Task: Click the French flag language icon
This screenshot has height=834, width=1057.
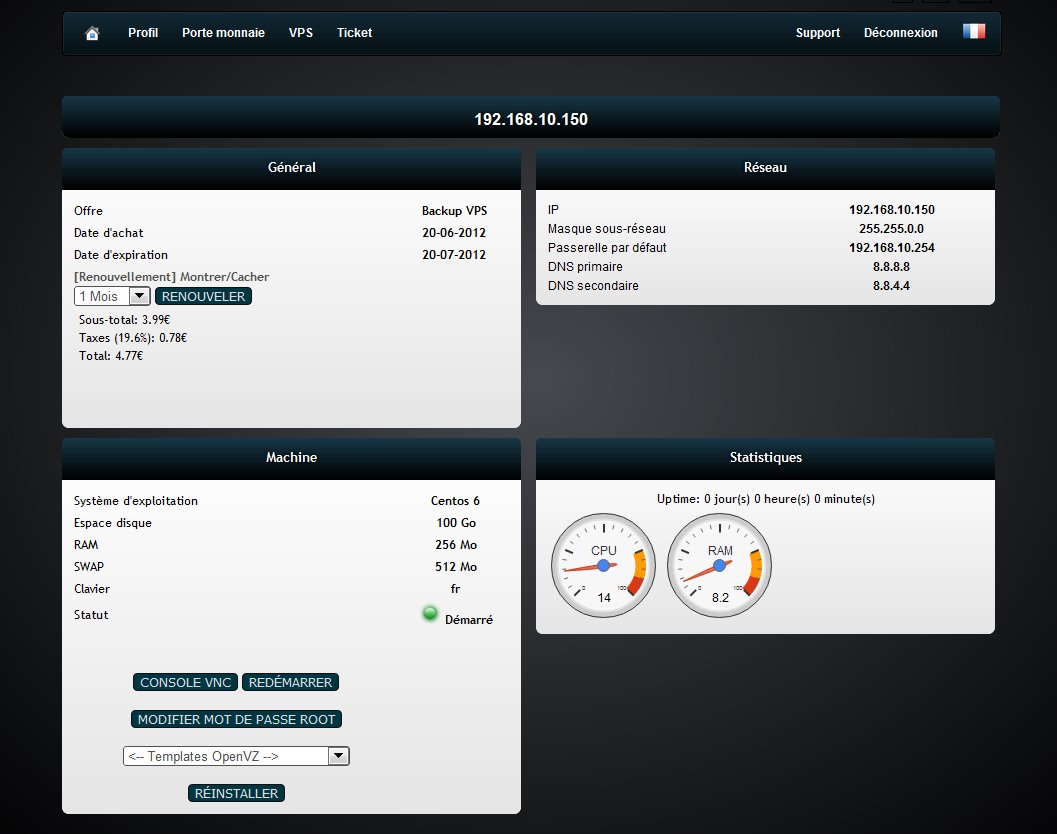Action: coord(973,32)
